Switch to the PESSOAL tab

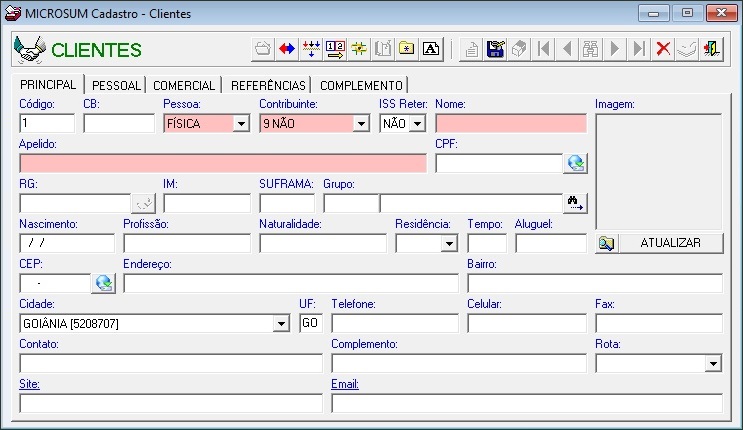[117, 86]
